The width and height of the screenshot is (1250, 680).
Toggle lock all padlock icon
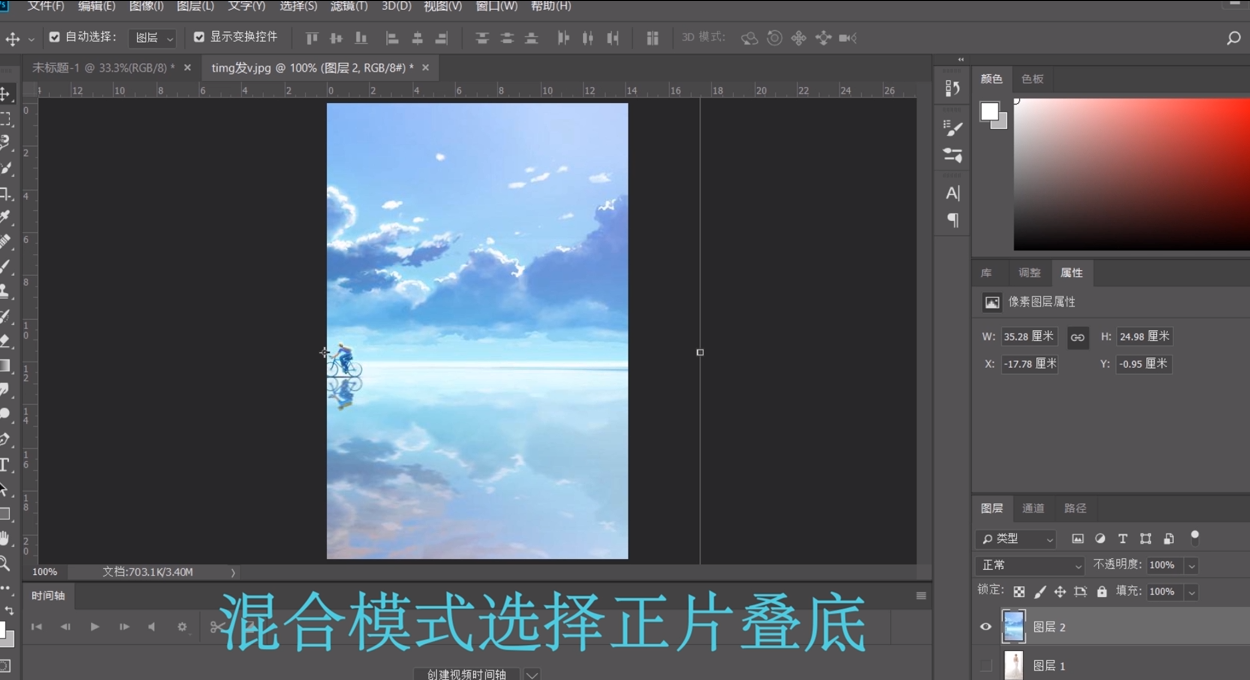click(1101, 592)
